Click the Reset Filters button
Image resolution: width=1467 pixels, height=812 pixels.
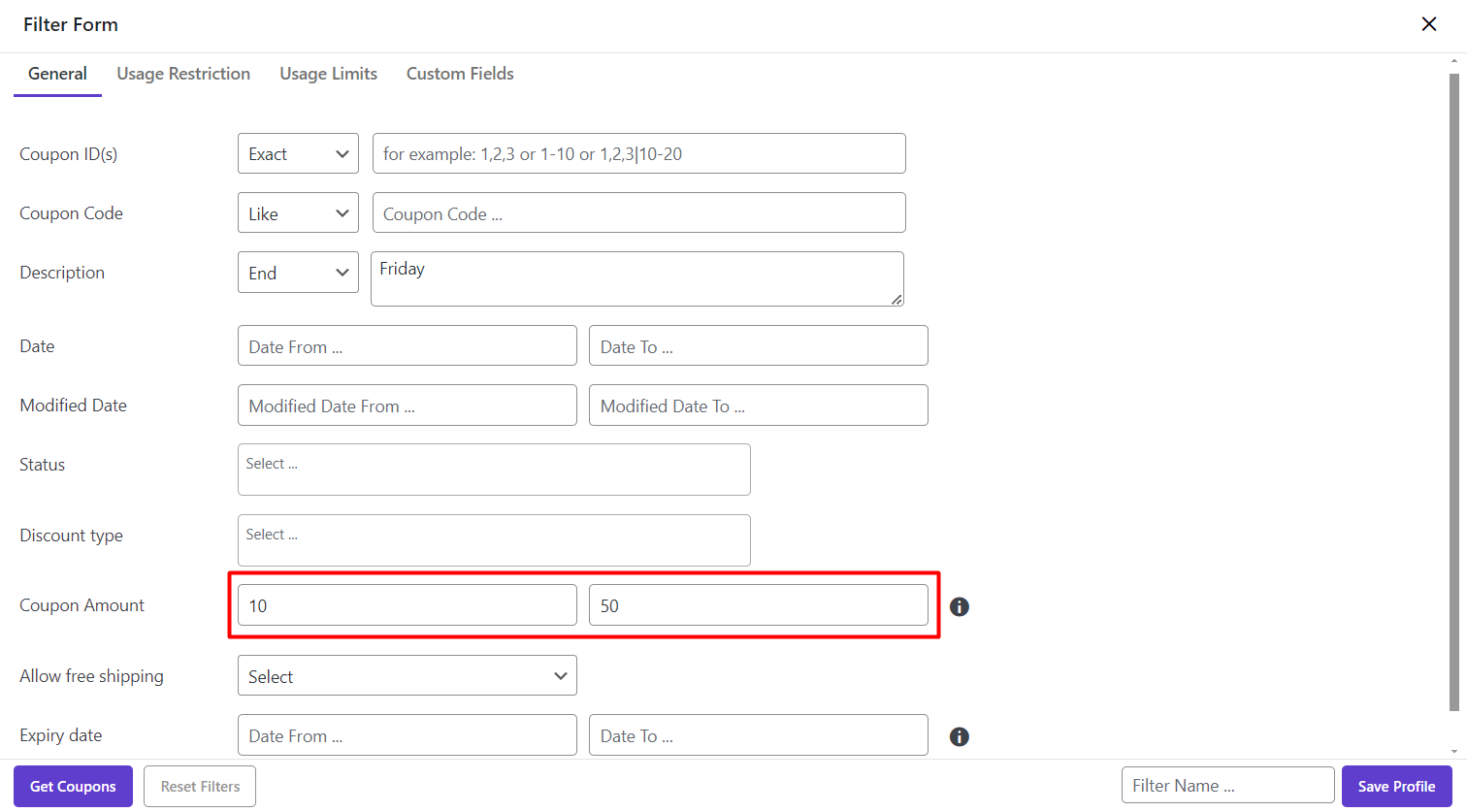(x=200, y=787)
